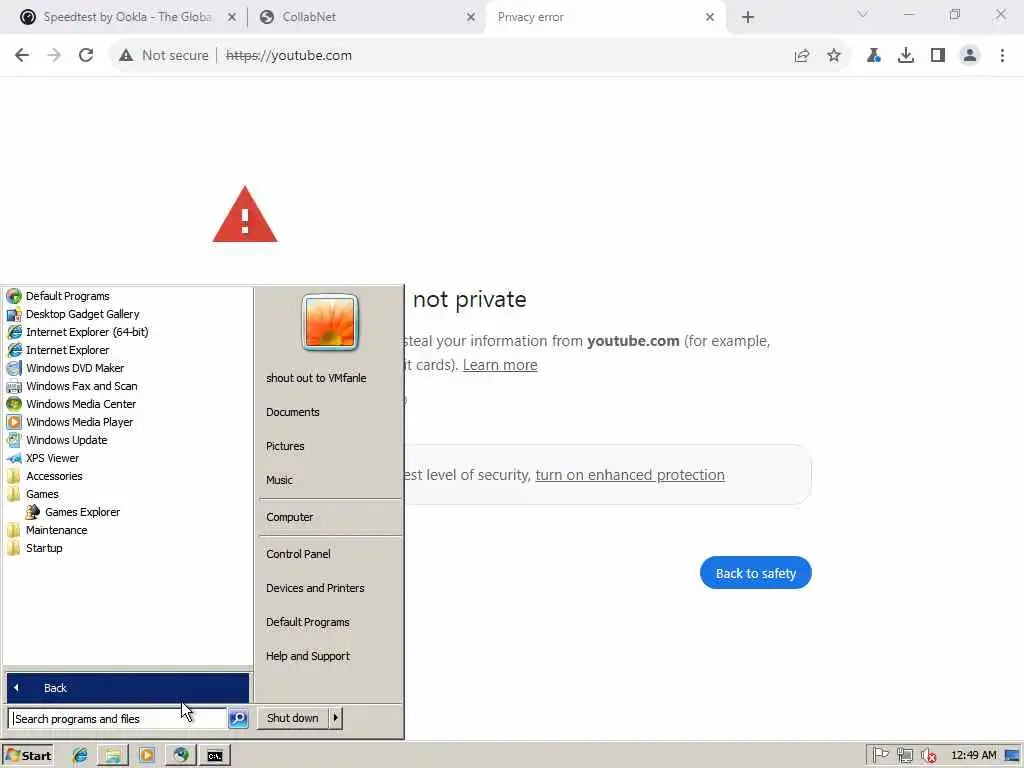This screenshot has height=768, width=1024.
Task: Open the shout out to VMfanle folder
Action: [316, 378]
